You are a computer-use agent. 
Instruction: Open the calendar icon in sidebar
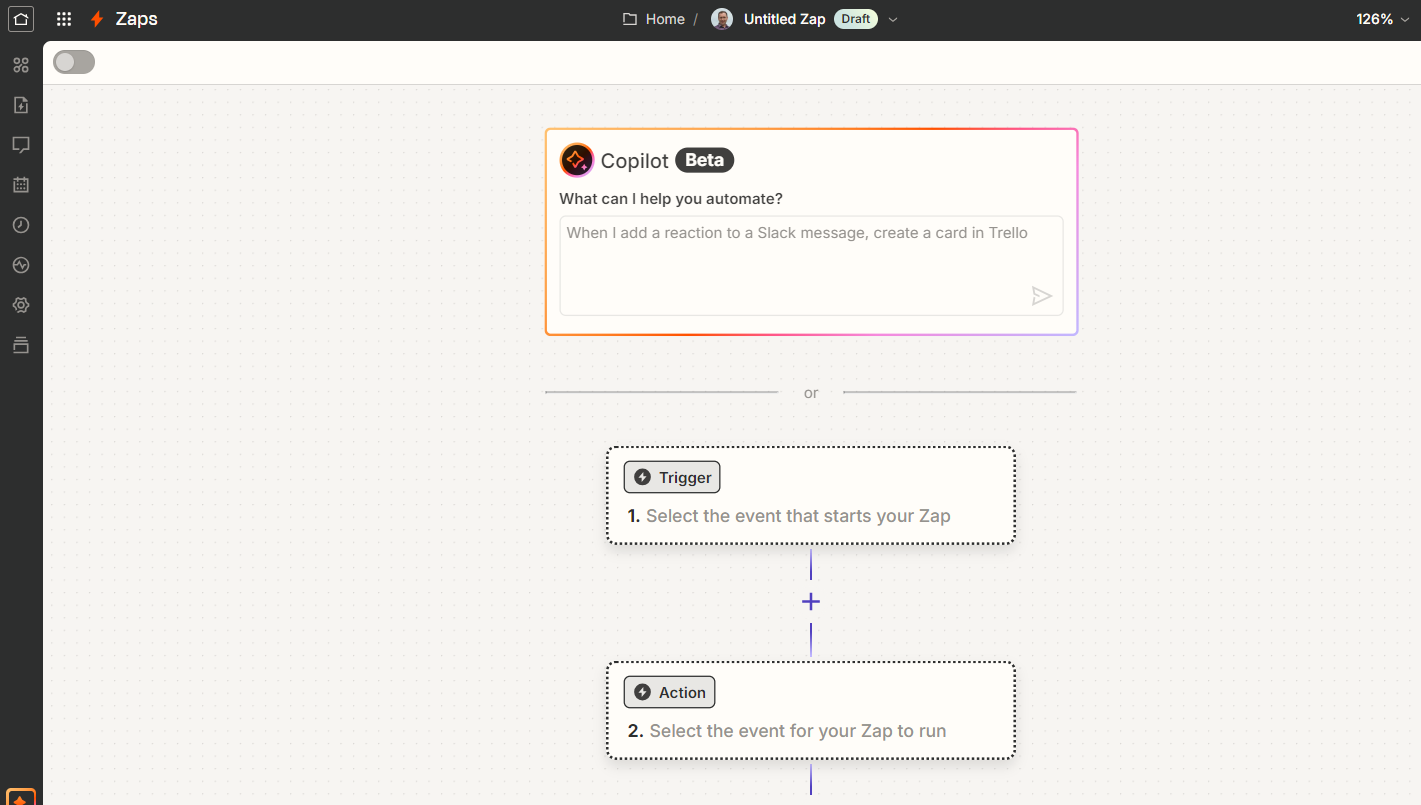click(x=21, y=185)
